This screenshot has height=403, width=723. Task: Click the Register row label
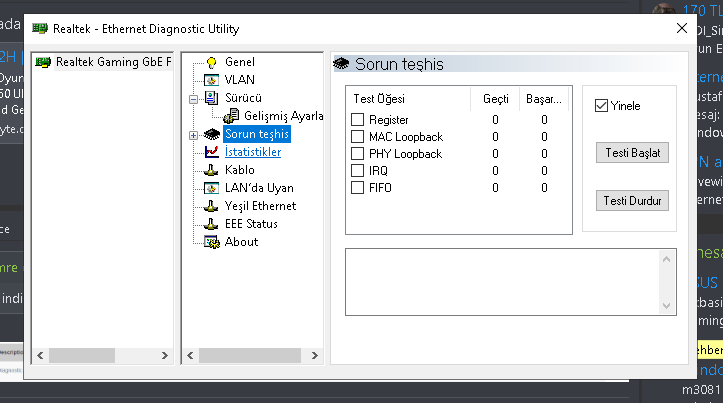(389, 120)
